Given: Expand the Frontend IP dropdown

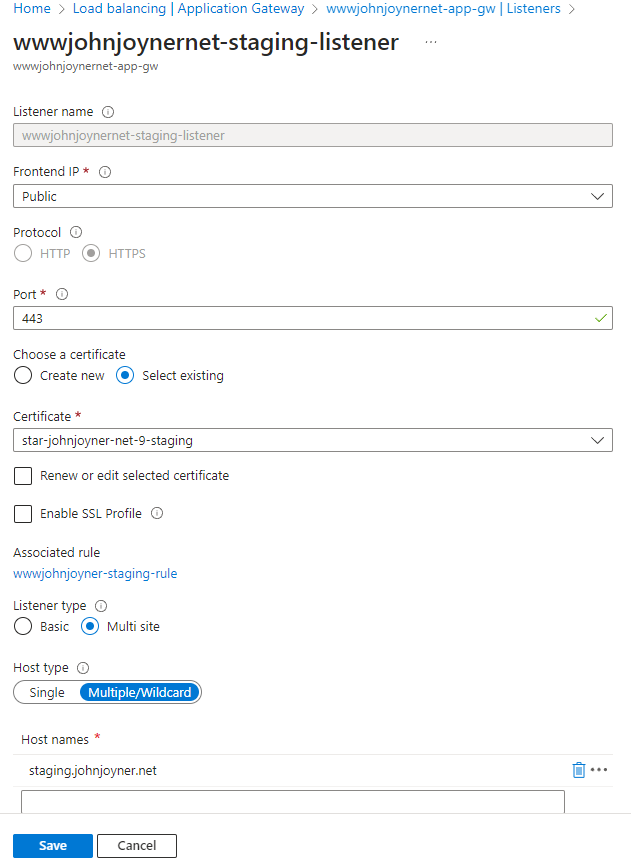Looking at the screenshot, I should [312, 197].
